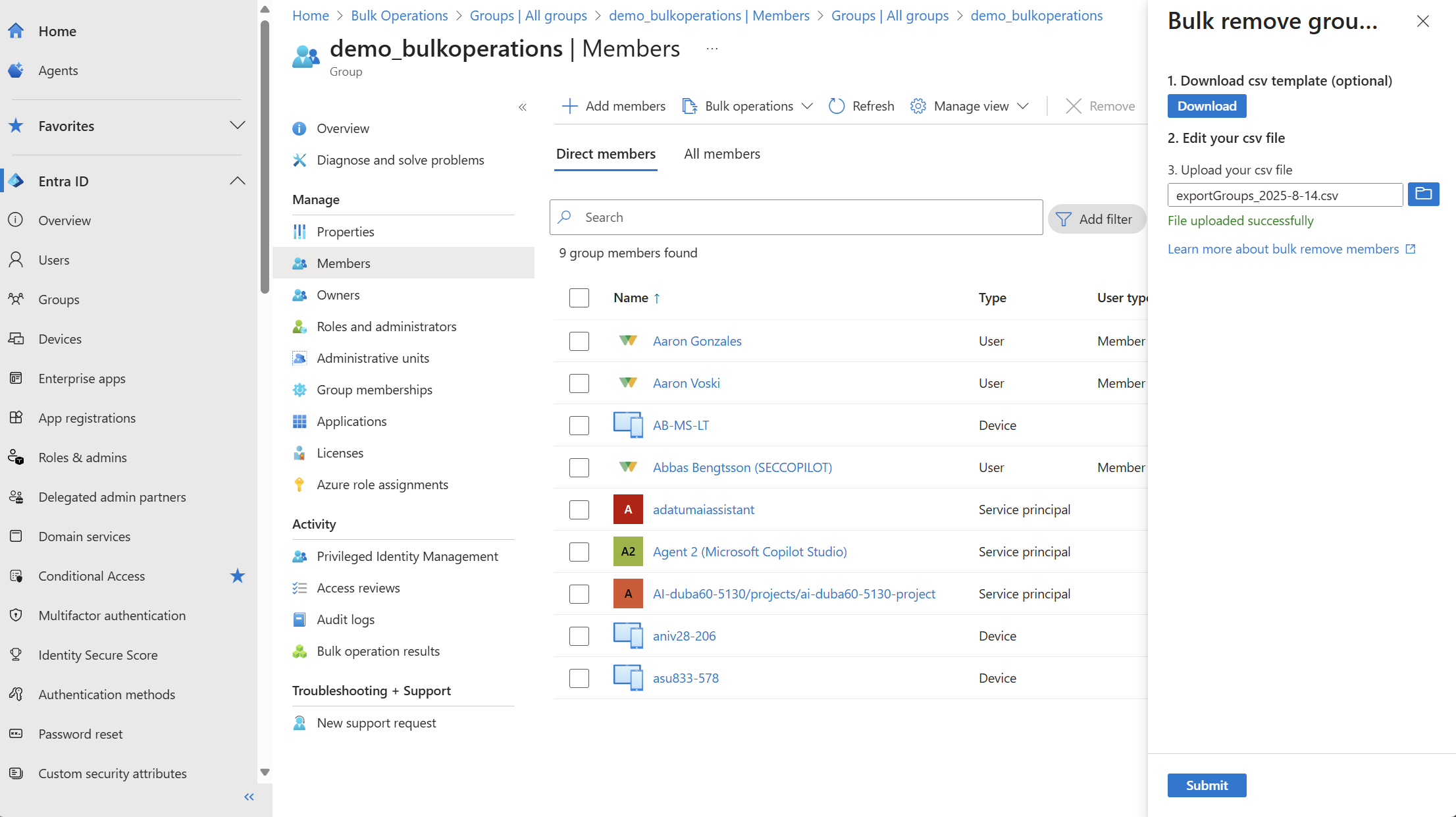Open Bulk operations via its toolbar icon

689,105
